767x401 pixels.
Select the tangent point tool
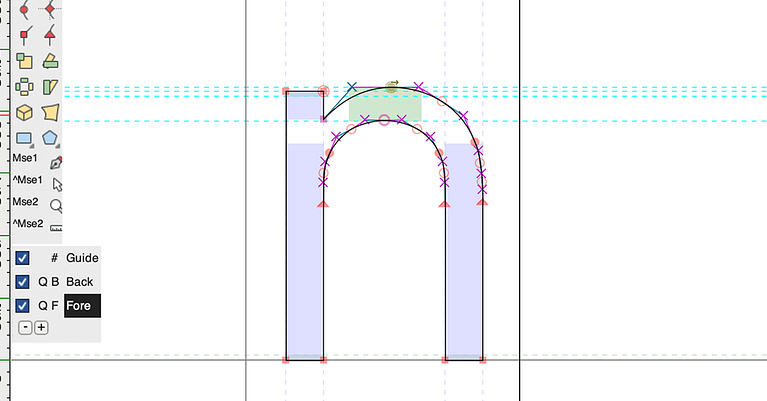[x=50, y=35]
